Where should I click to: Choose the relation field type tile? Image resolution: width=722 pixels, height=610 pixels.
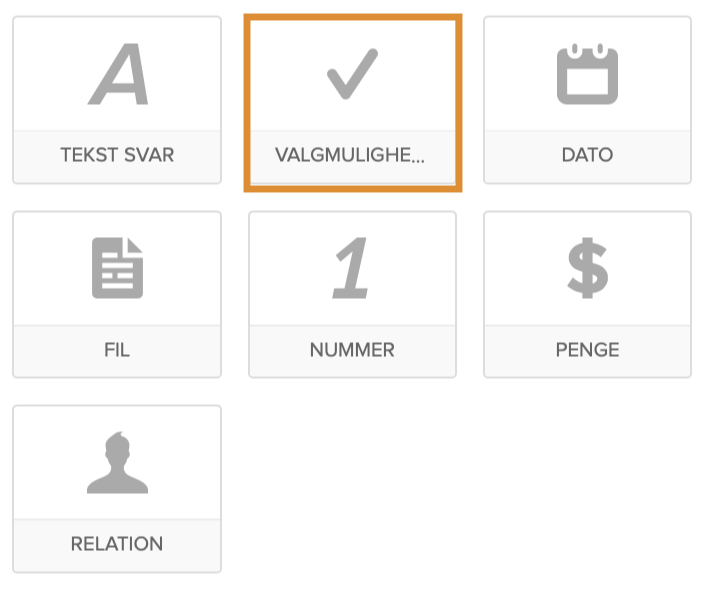pos(117,488)
